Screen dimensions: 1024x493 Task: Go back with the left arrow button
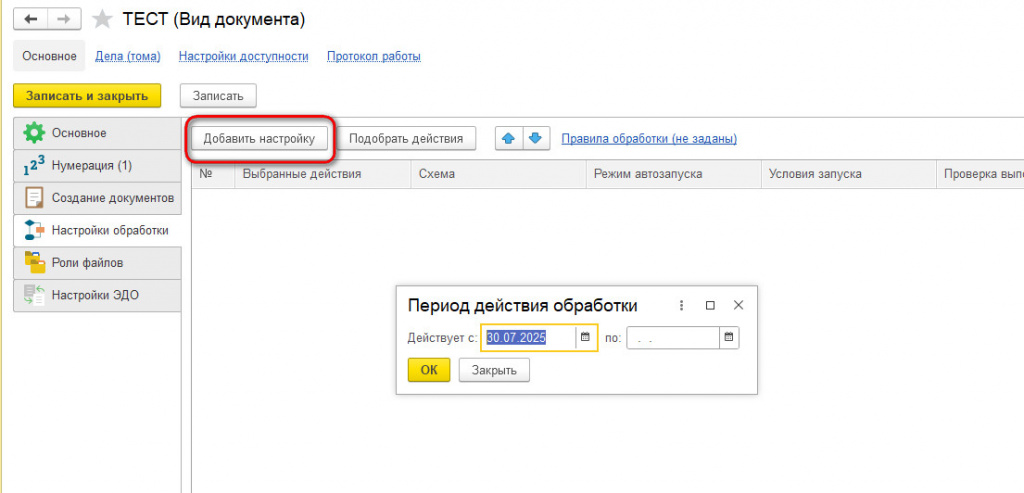(31, 20)
